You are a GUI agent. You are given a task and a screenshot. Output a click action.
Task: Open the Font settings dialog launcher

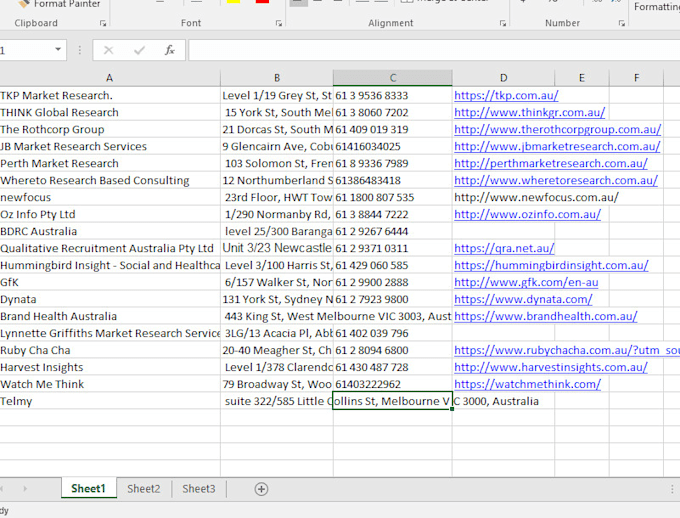[278, 23]
